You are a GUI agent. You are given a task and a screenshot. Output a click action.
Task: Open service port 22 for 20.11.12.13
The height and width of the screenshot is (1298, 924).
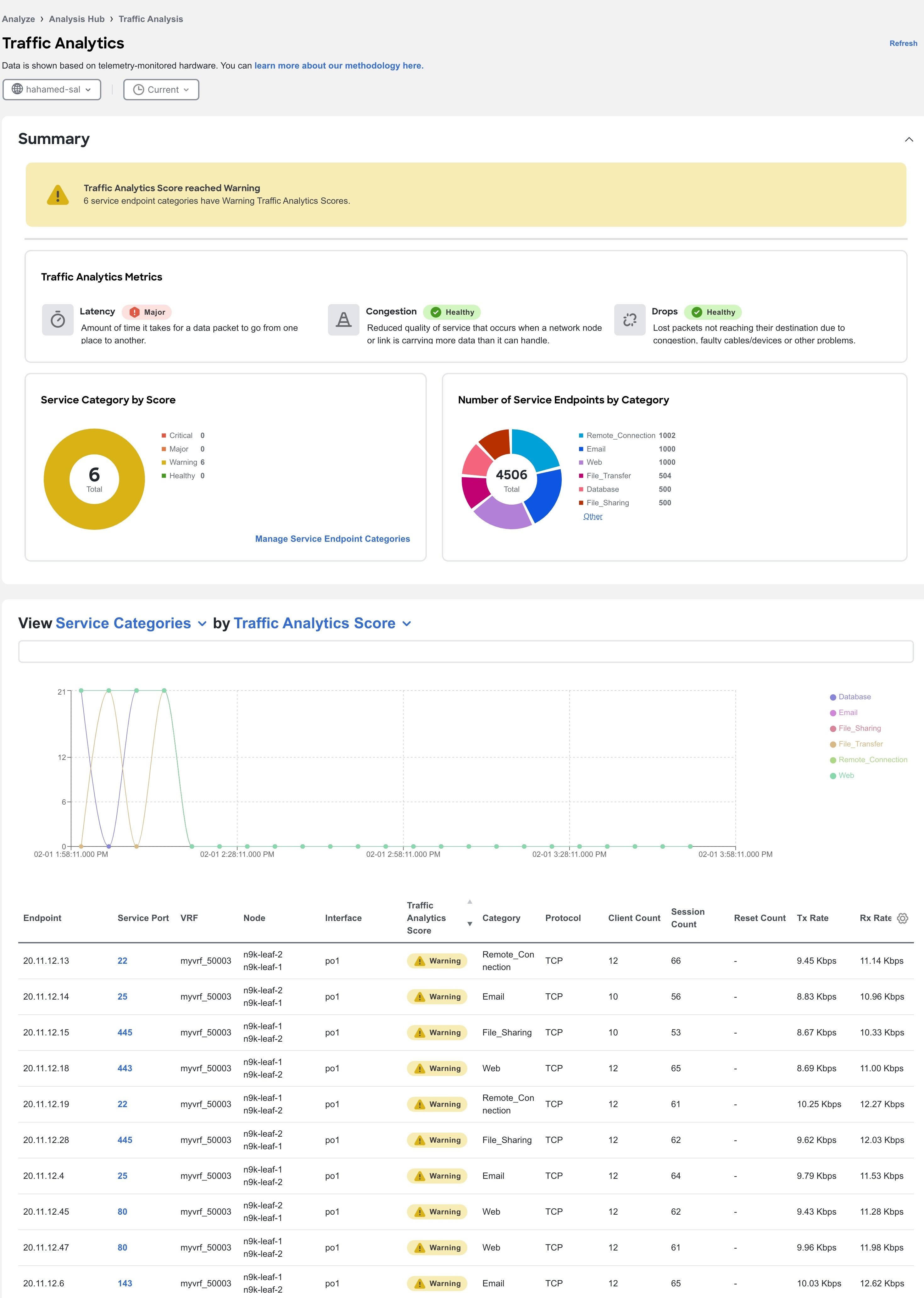(x=122, y=961)
